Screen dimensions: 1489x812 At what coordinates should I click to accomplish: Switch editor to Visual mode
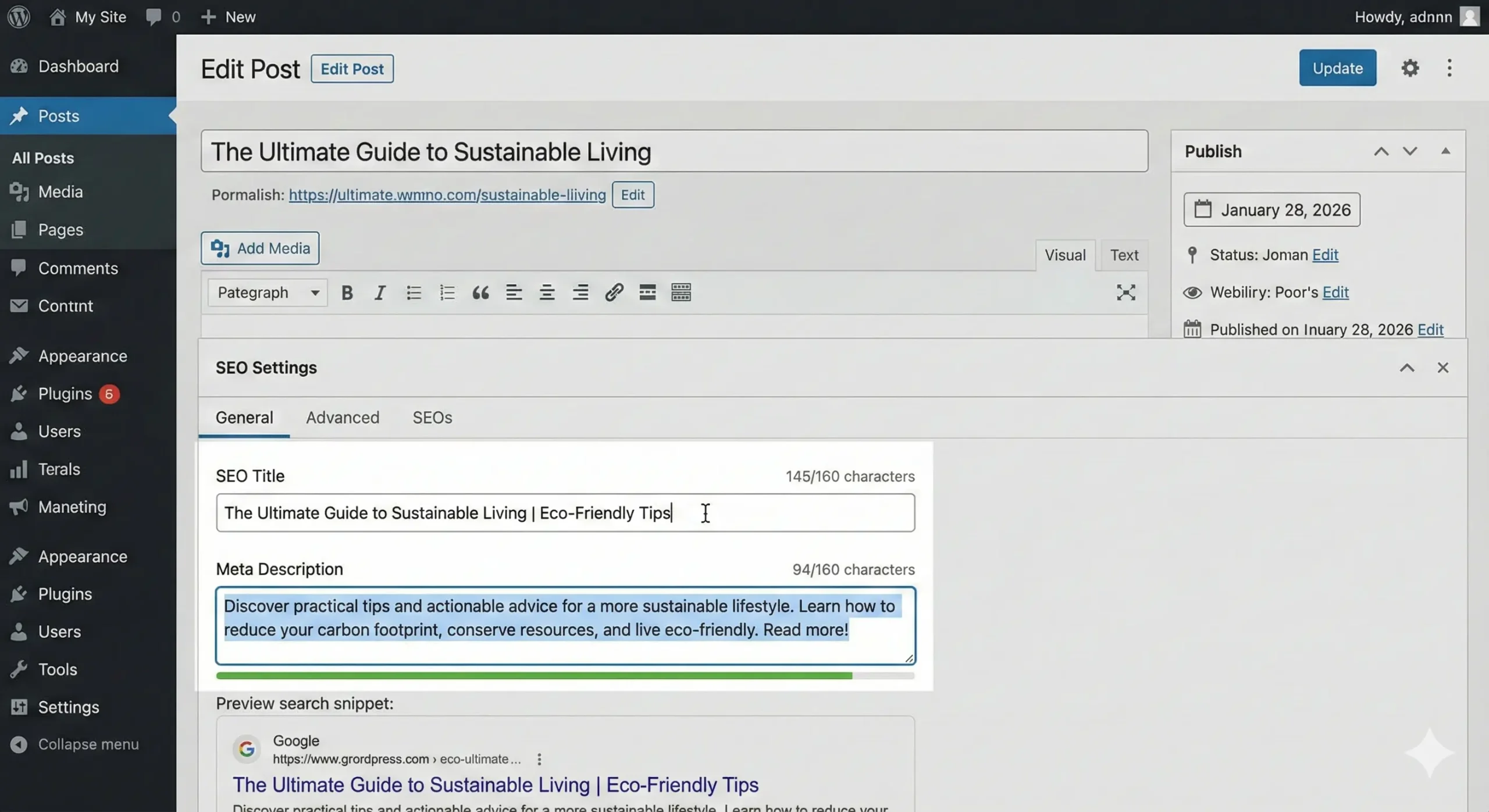(1064, 255)
